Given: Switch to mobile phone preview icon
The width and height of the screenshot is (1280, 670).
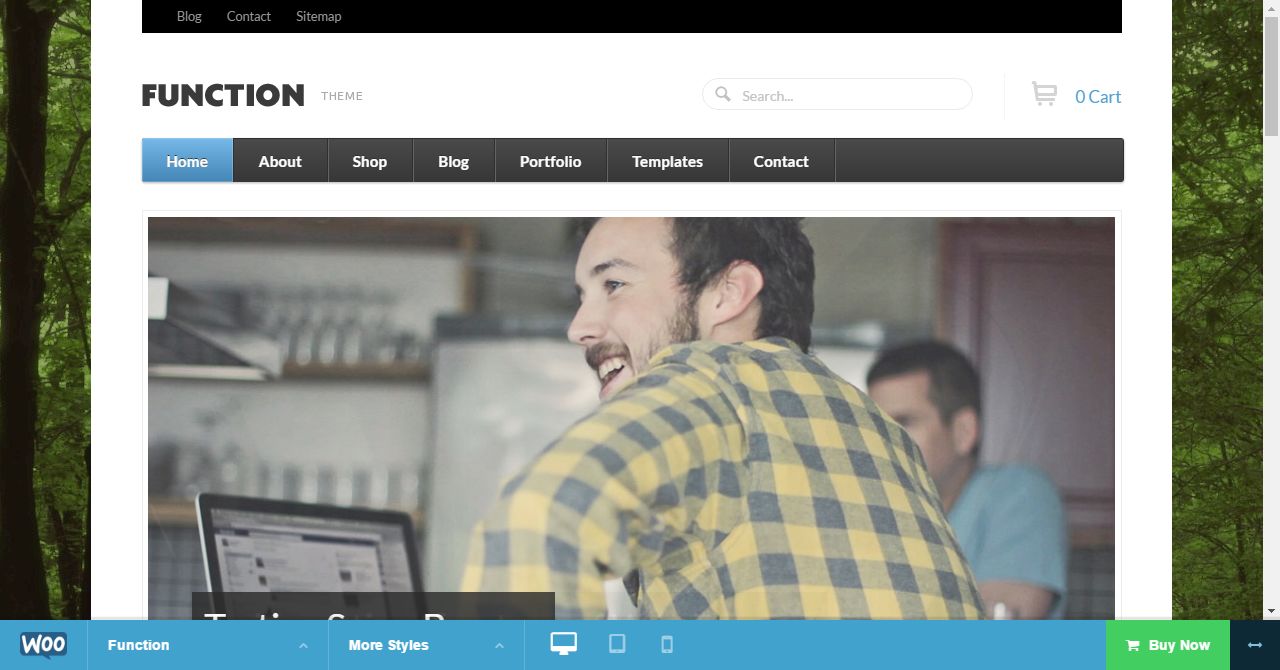Looking at the screenshot, I should (667, 645).
